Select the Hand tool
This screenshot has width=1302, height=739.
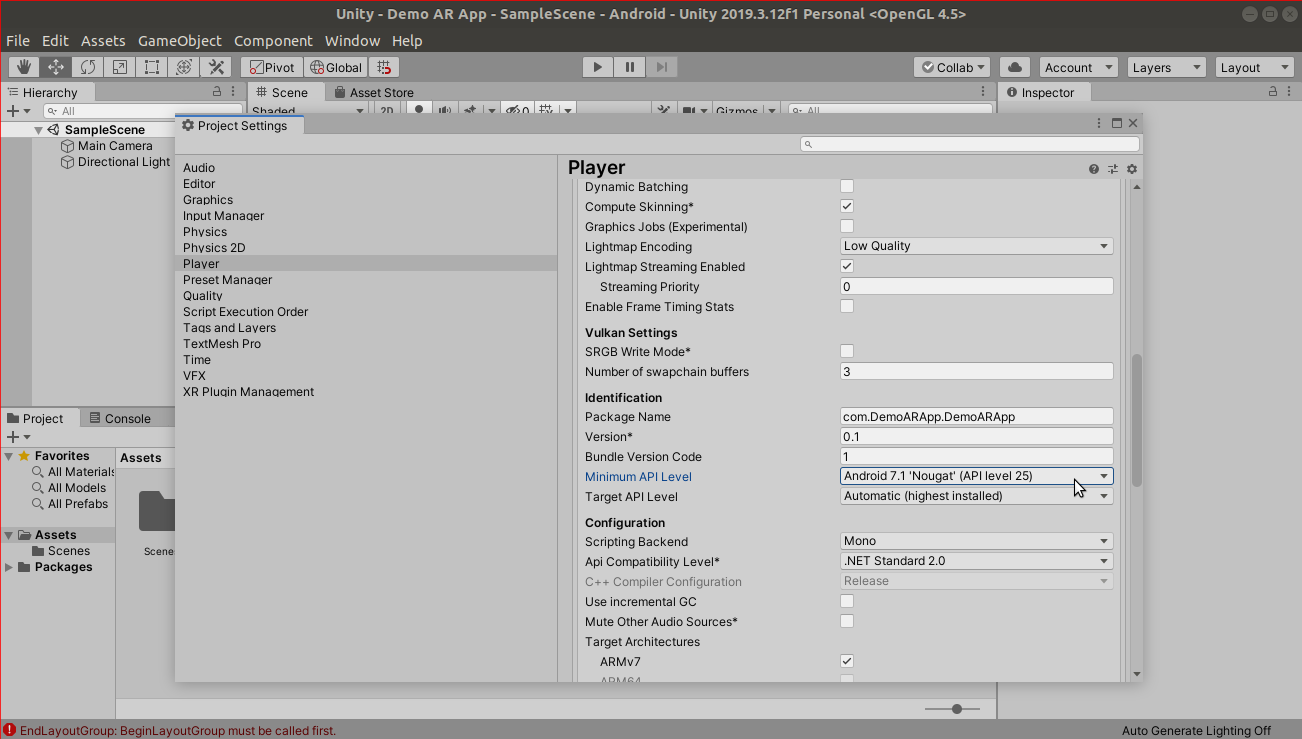tap(24, 67)
